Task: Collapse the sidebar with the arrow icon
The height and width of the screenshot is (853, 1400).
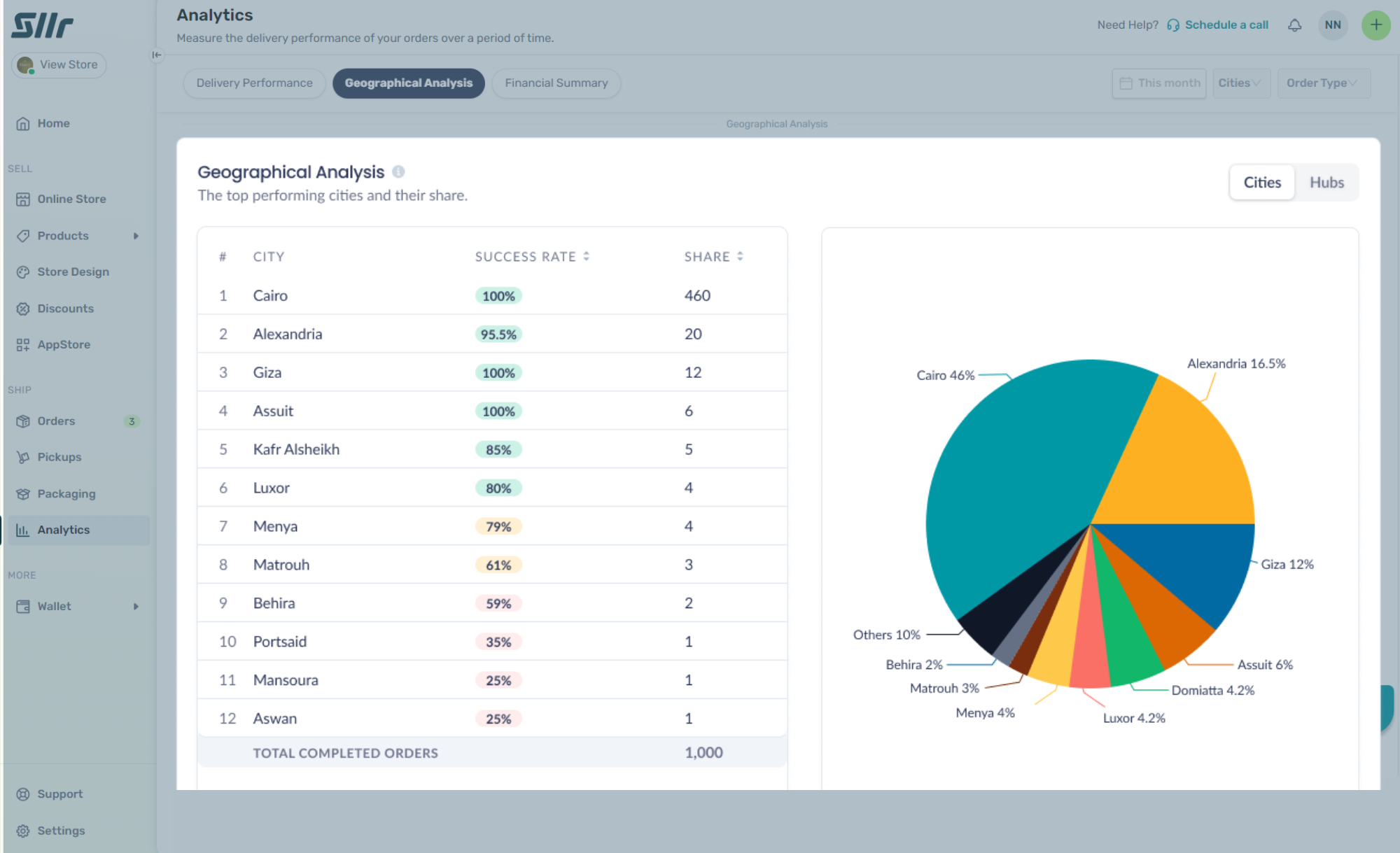Action: click(x=157, y=55)
